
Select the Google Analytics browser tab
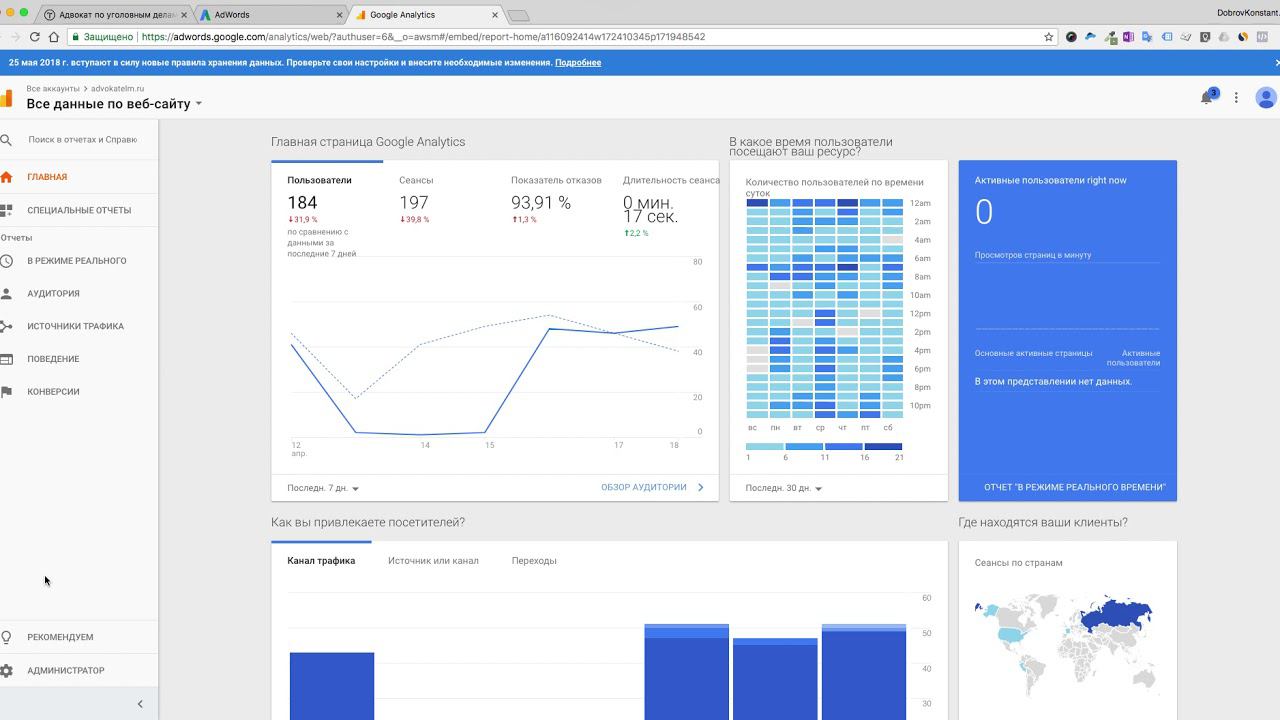(426, 15)
